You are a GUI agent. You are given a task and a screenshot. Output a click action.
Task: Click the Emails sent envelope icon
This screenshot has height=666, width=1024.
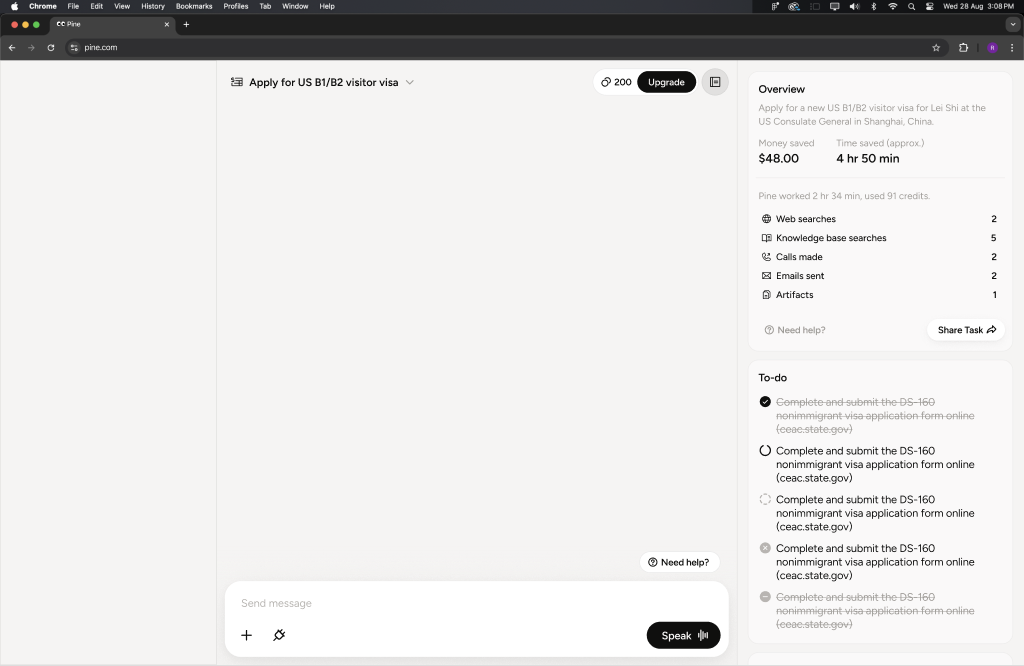[767, 276]
